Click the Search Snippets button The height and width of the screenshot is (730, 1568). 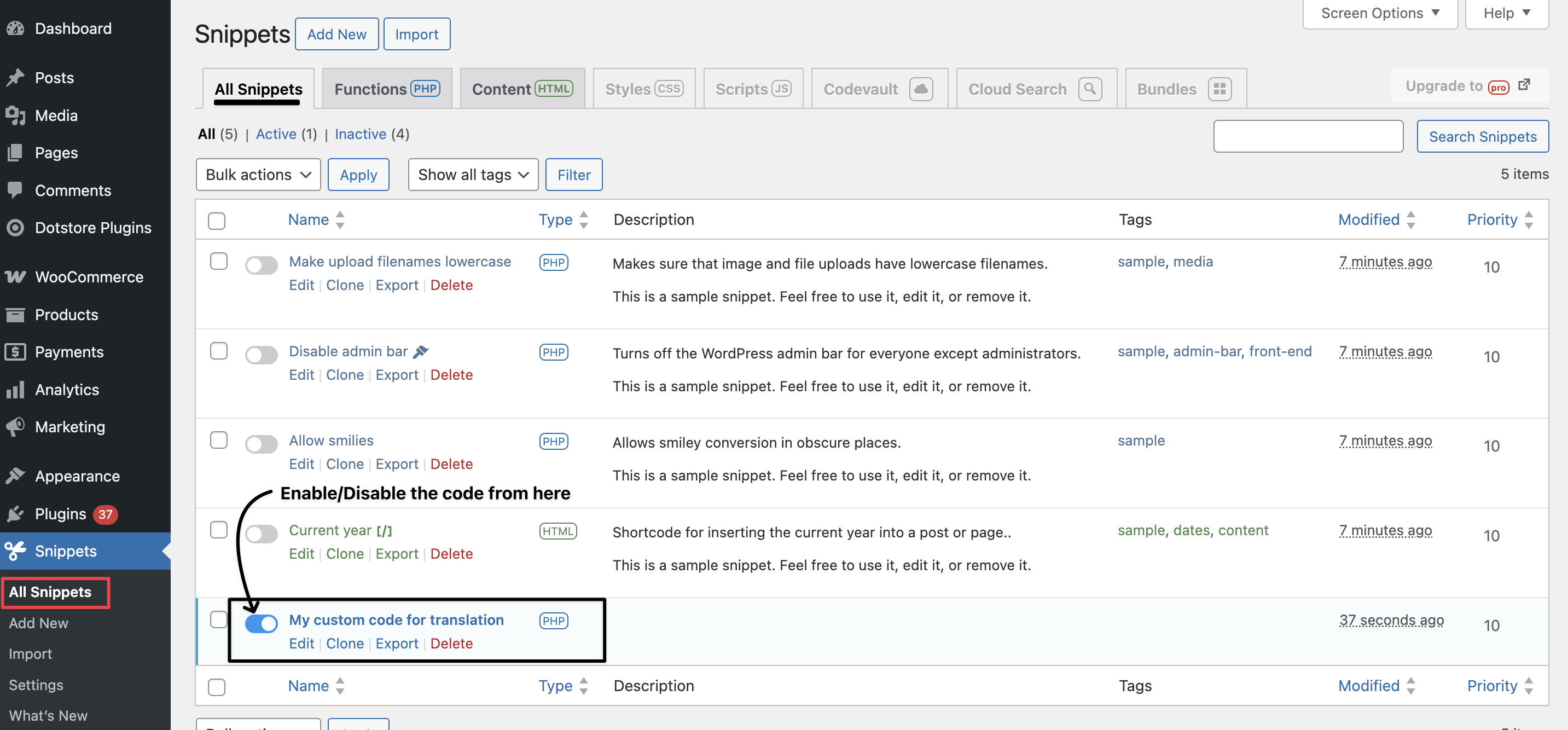[x=1483, y=136]
